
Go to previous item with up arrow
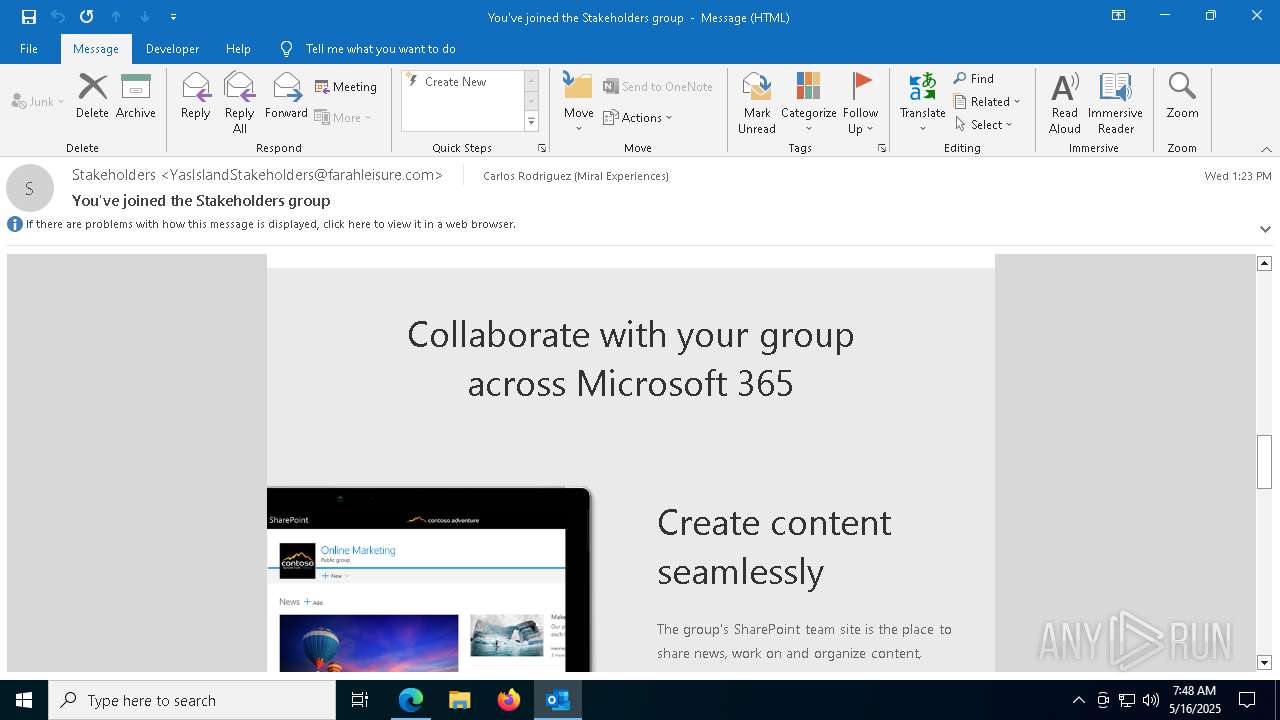116,17
